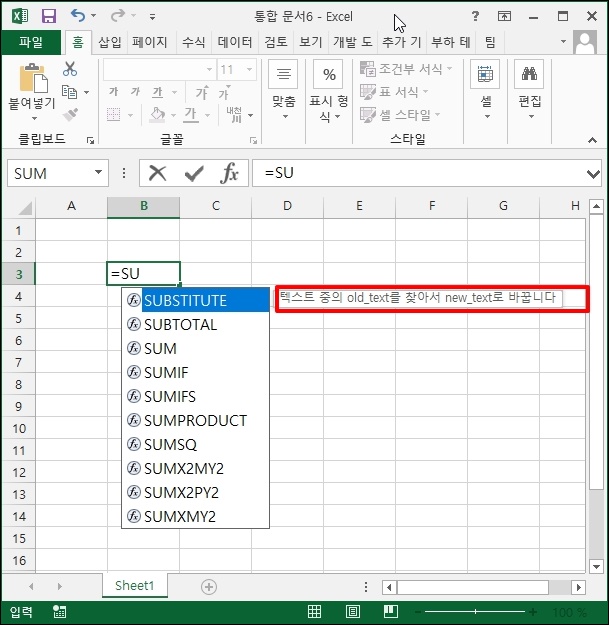Switch to the Formulas tab (수식)
This screenshot has height=625, width=609.
pyautogui.click(x=194, y=42)
